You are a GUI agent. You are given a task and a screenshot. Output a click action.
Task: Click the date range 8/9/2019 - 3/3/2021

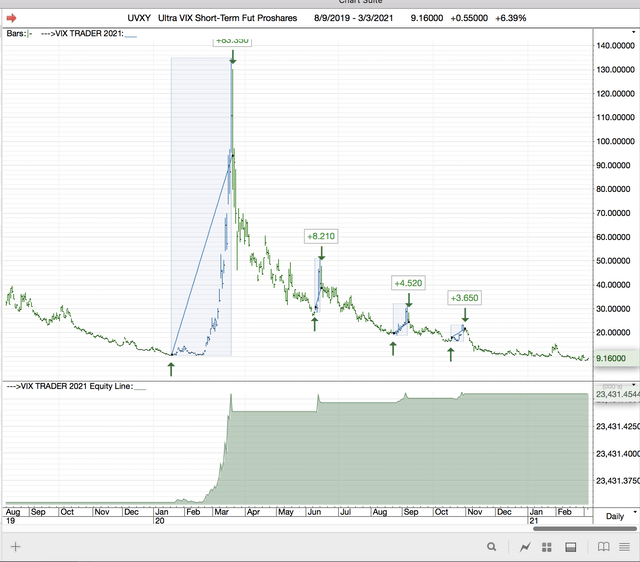click(353, 18)
